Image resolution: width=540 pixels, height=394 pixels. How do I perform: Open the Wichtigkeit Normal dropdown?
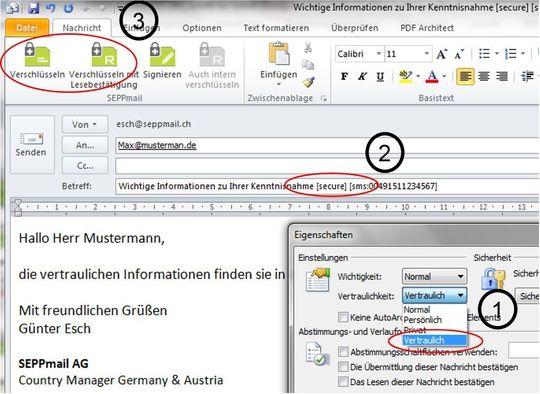click(x=434, y=277)
